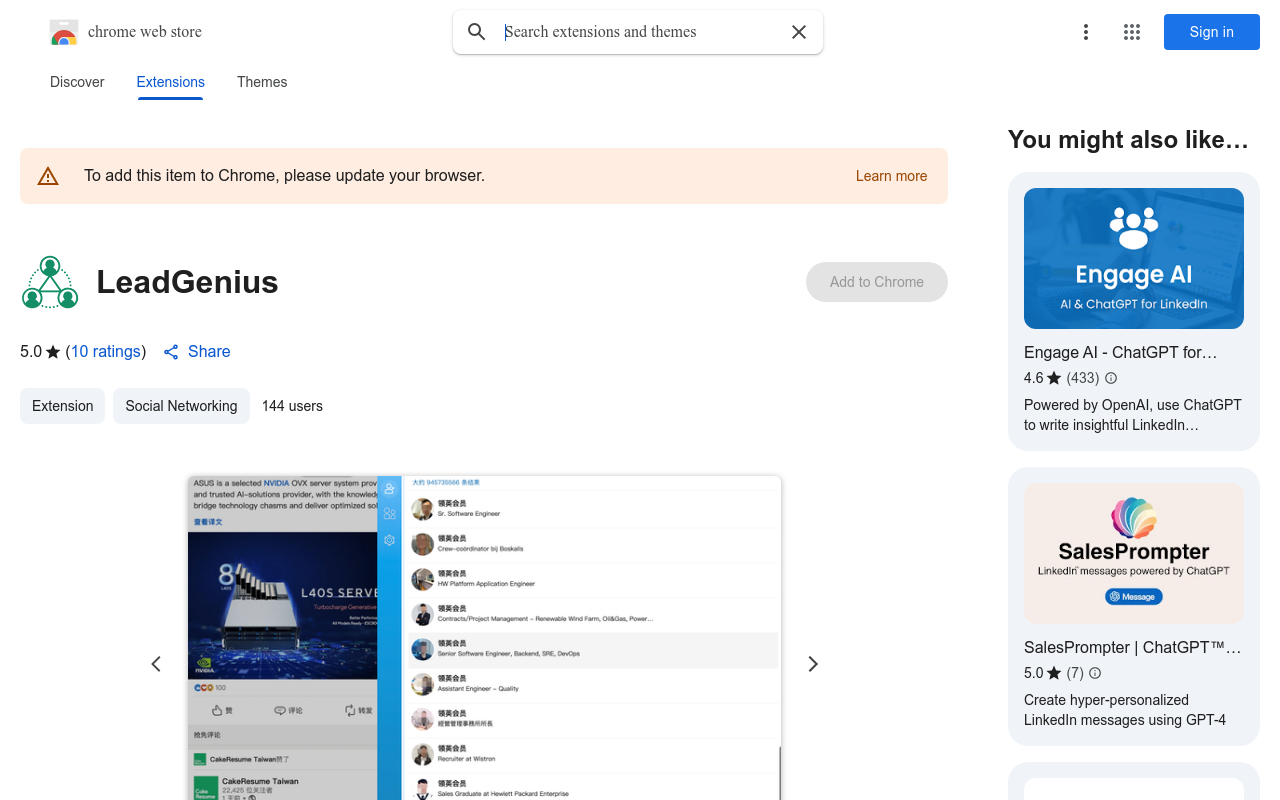The image size is (1280, 800).
Task: Open the 'Engage AI - ChatGPT for…' title
Action: [1121, 352]
